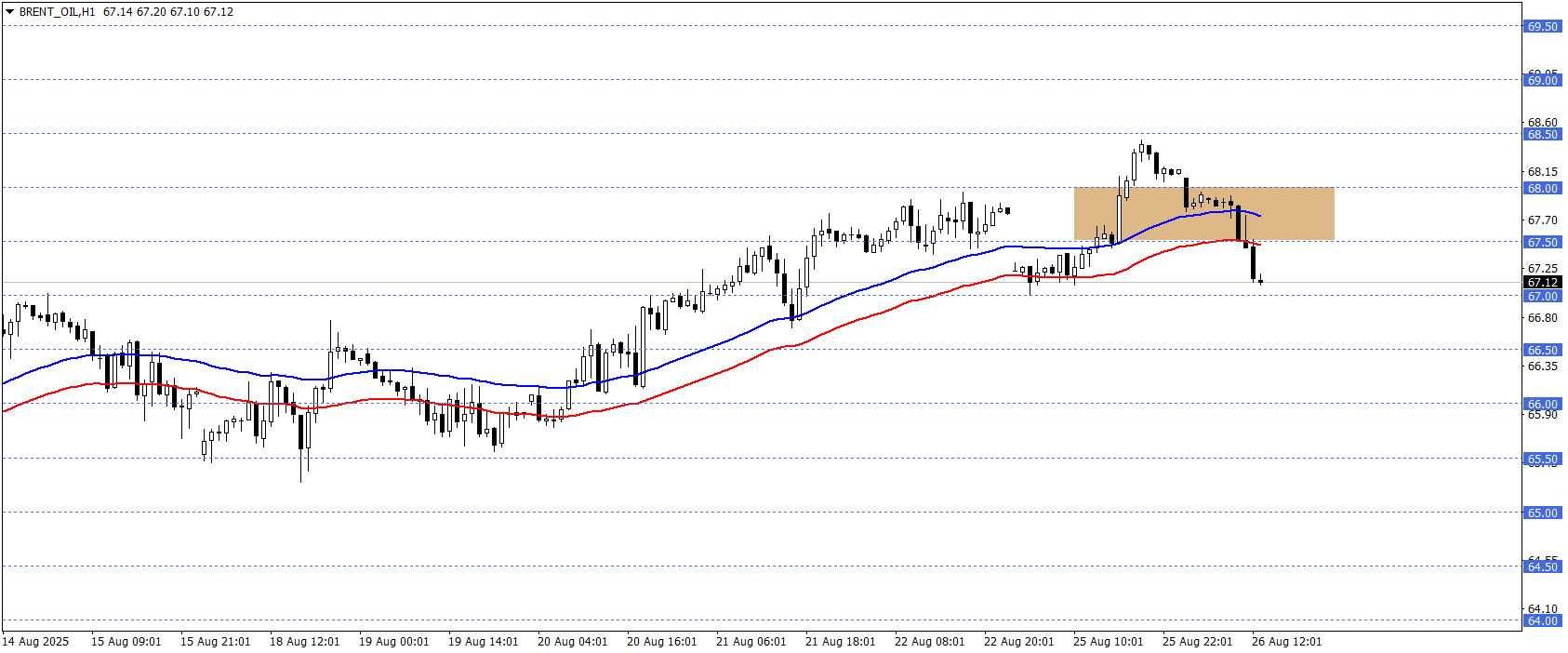Click the current price label 67.12
The width and height of the screenshot is (1568, 653).
pyautogui.click(x=1542, y=282)
